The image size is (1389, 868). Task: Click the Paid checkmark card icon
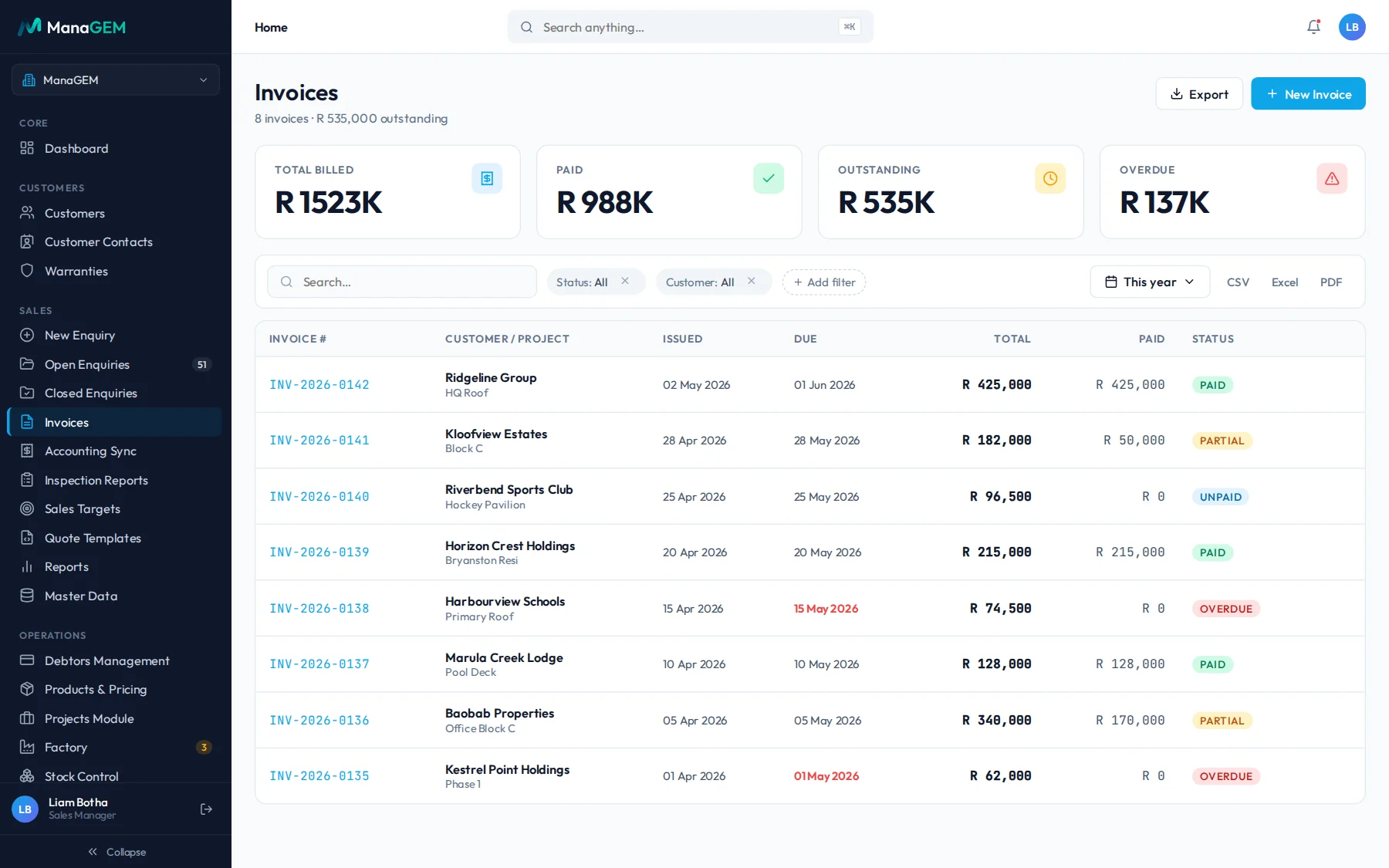coord(769,178)
